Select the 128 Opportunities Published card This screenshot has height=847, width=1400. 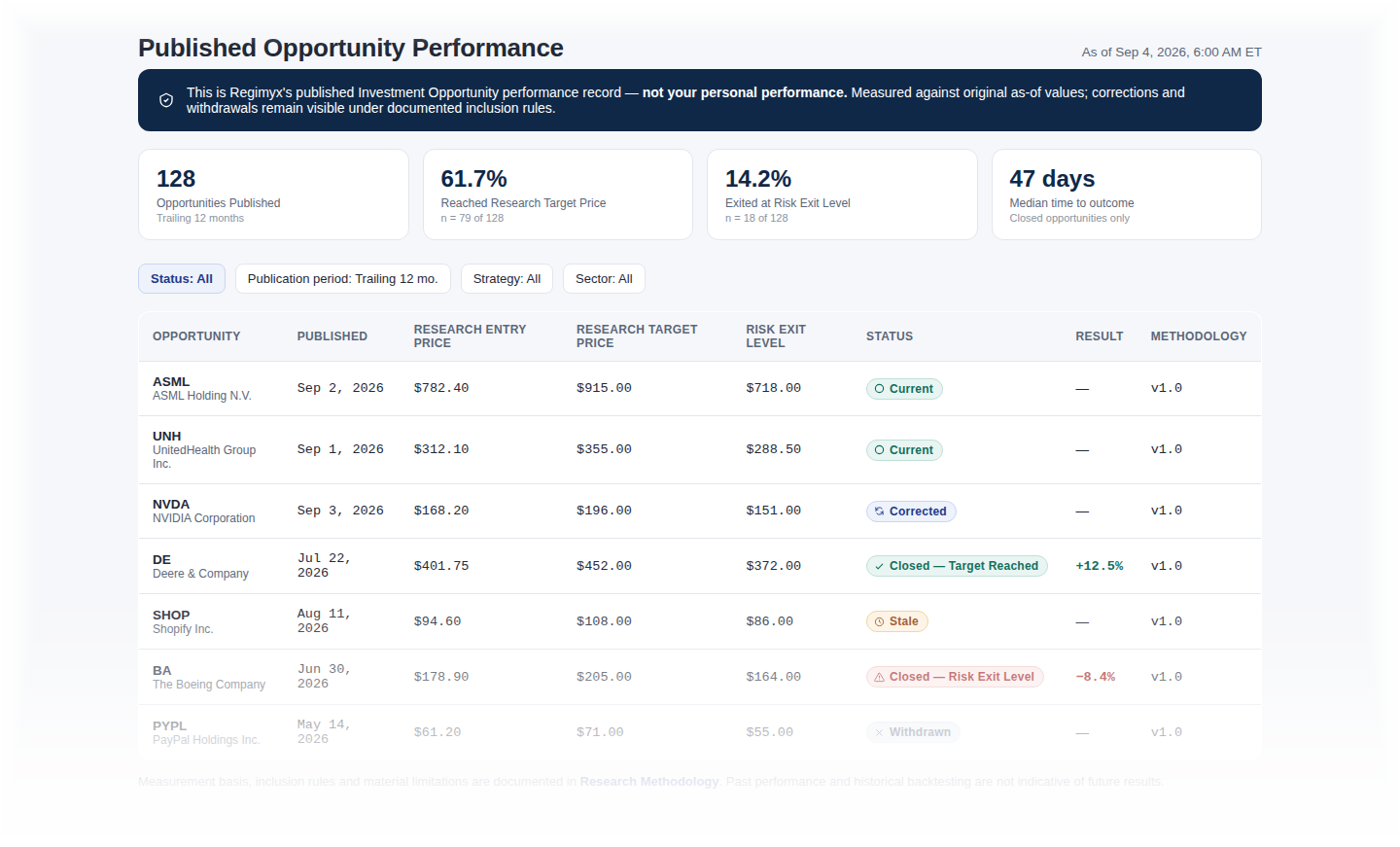[273, 194]
